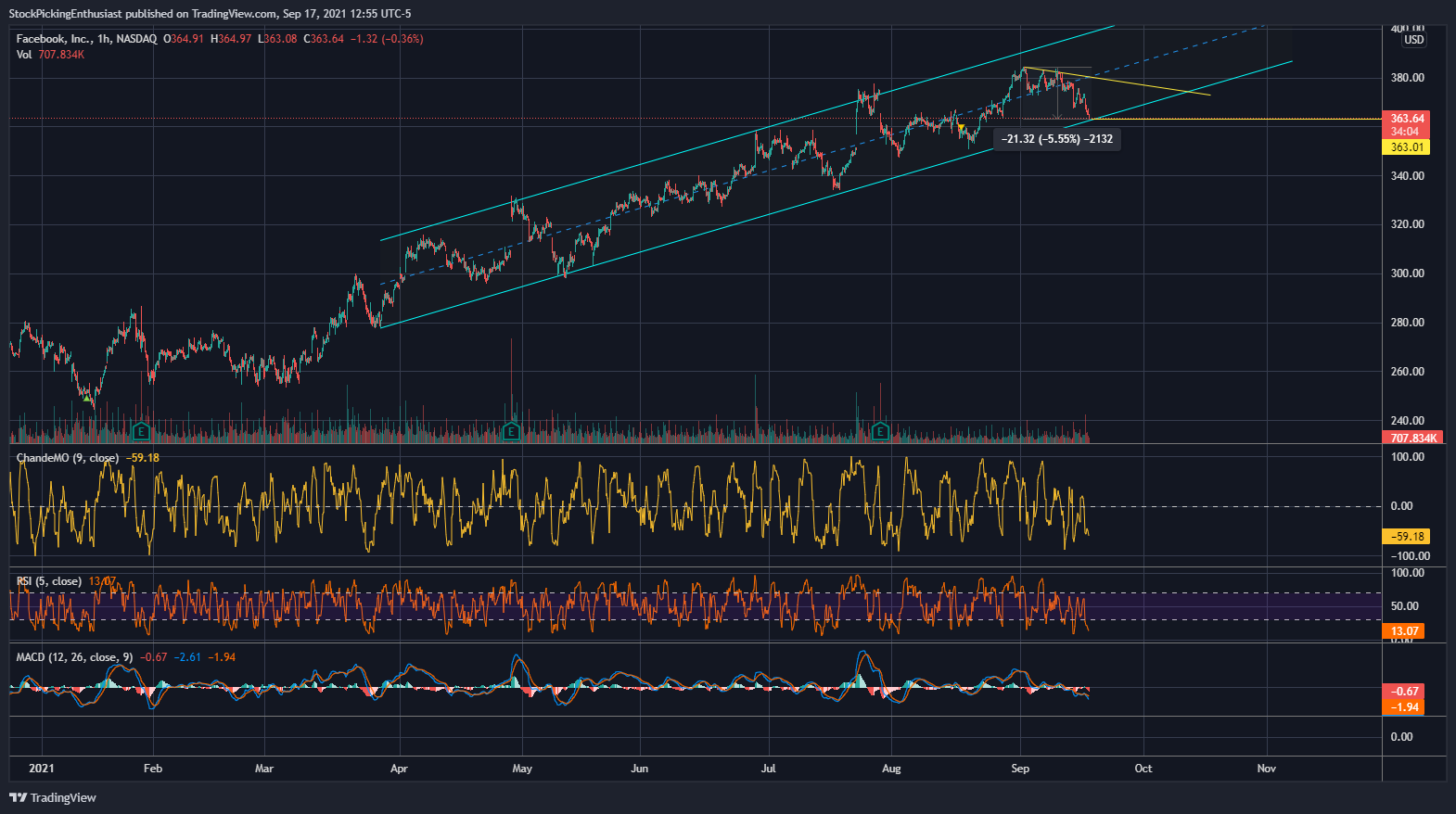Click the orange −1.94 MACD axis label
Viewport: 1456px width, 814px height.
[1403, 707]
